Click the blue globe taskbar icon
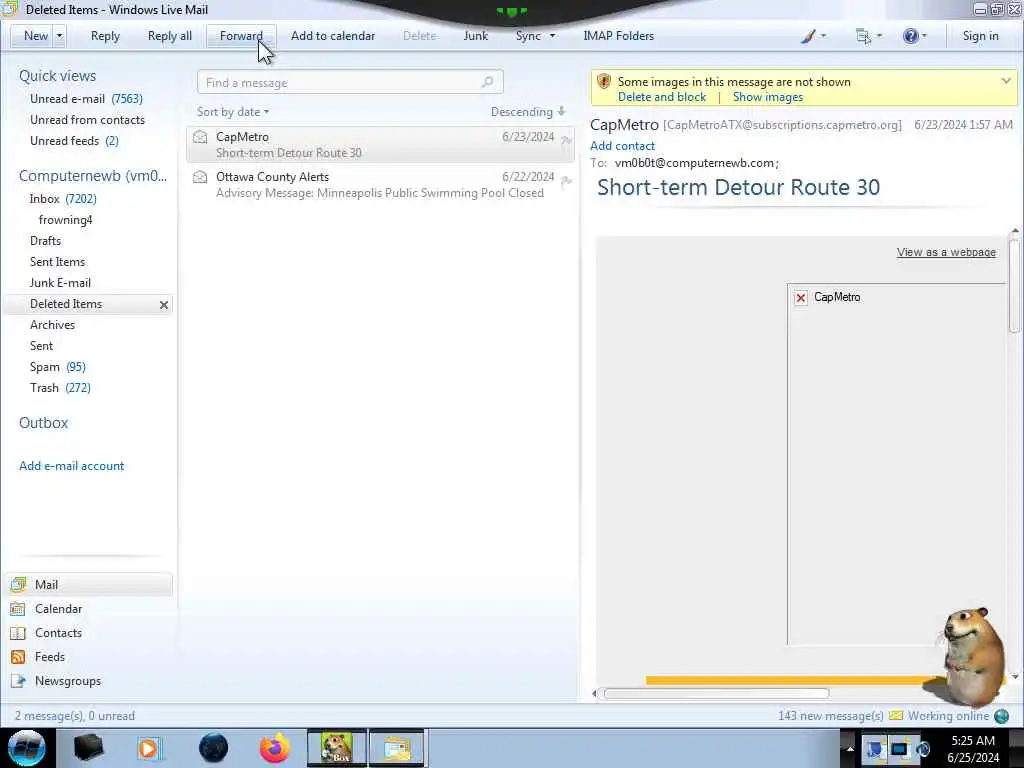The width and height of the screenshot is (1024, 768). [213, 748]
